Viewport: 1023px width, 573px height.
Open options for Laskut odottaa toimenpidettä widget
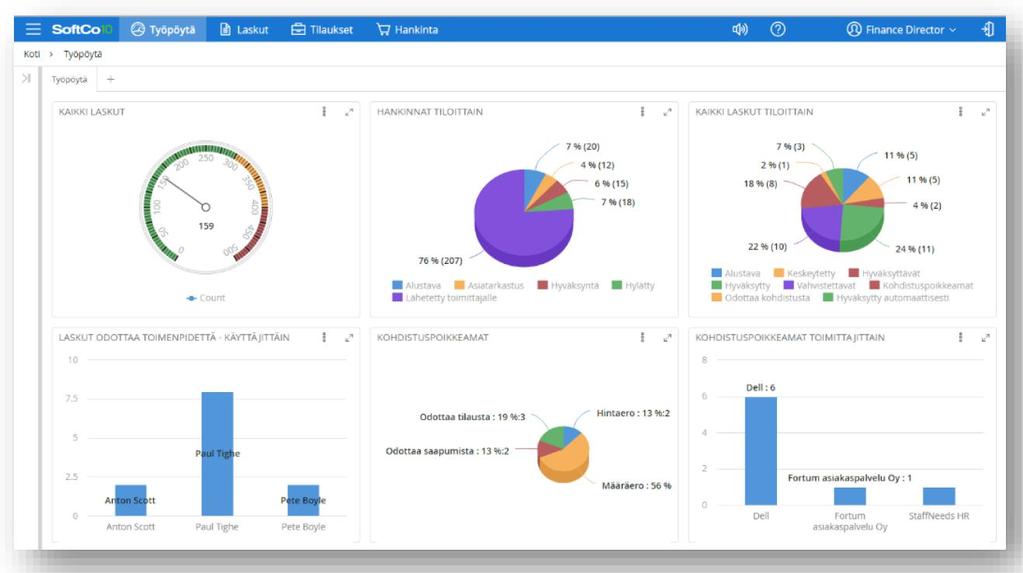324,337
